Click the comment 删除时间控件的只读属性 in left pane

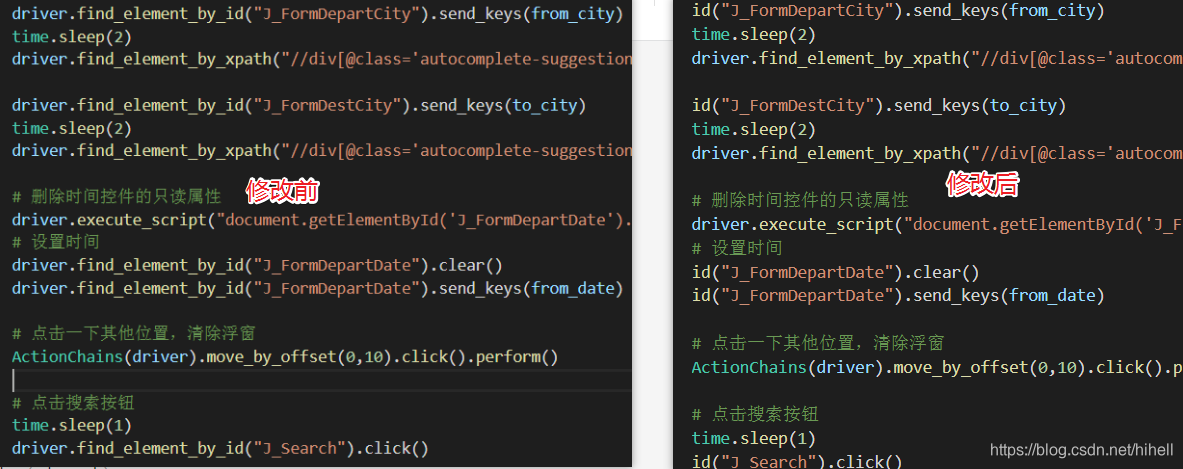[117, 197]
